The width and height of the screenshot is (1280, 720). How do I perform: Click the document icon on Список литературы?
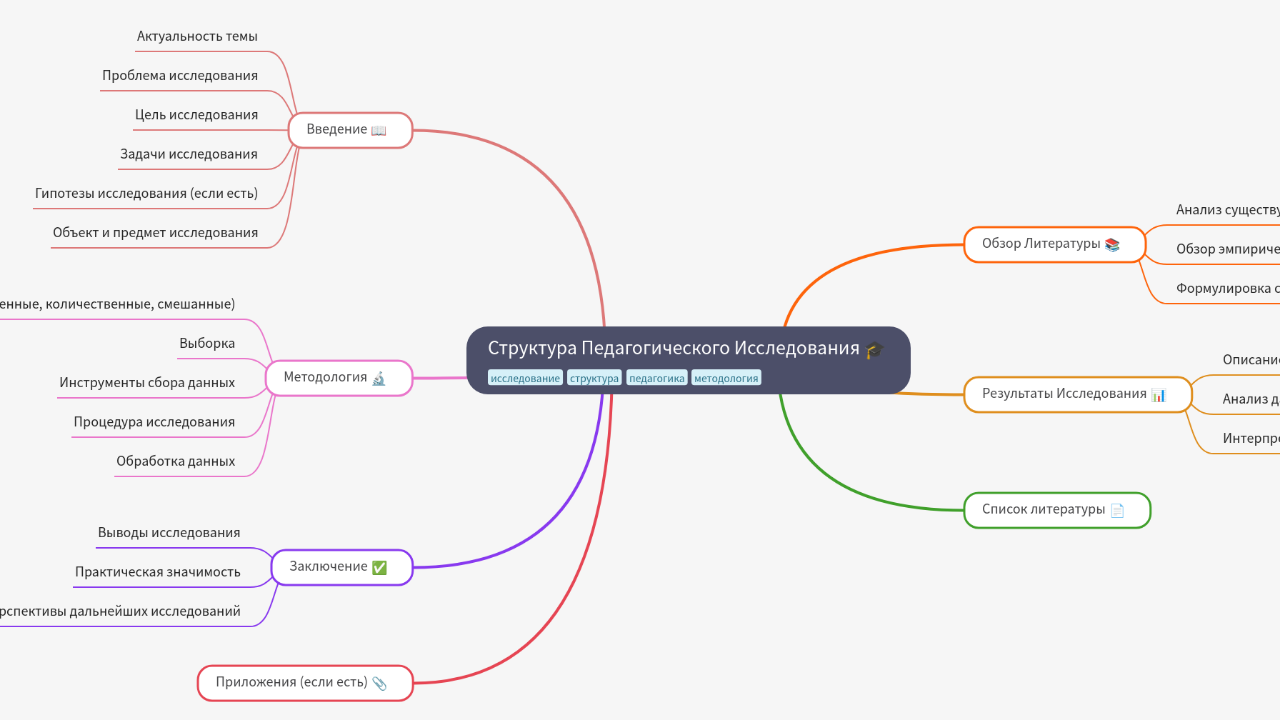(x=1117, y=510)
